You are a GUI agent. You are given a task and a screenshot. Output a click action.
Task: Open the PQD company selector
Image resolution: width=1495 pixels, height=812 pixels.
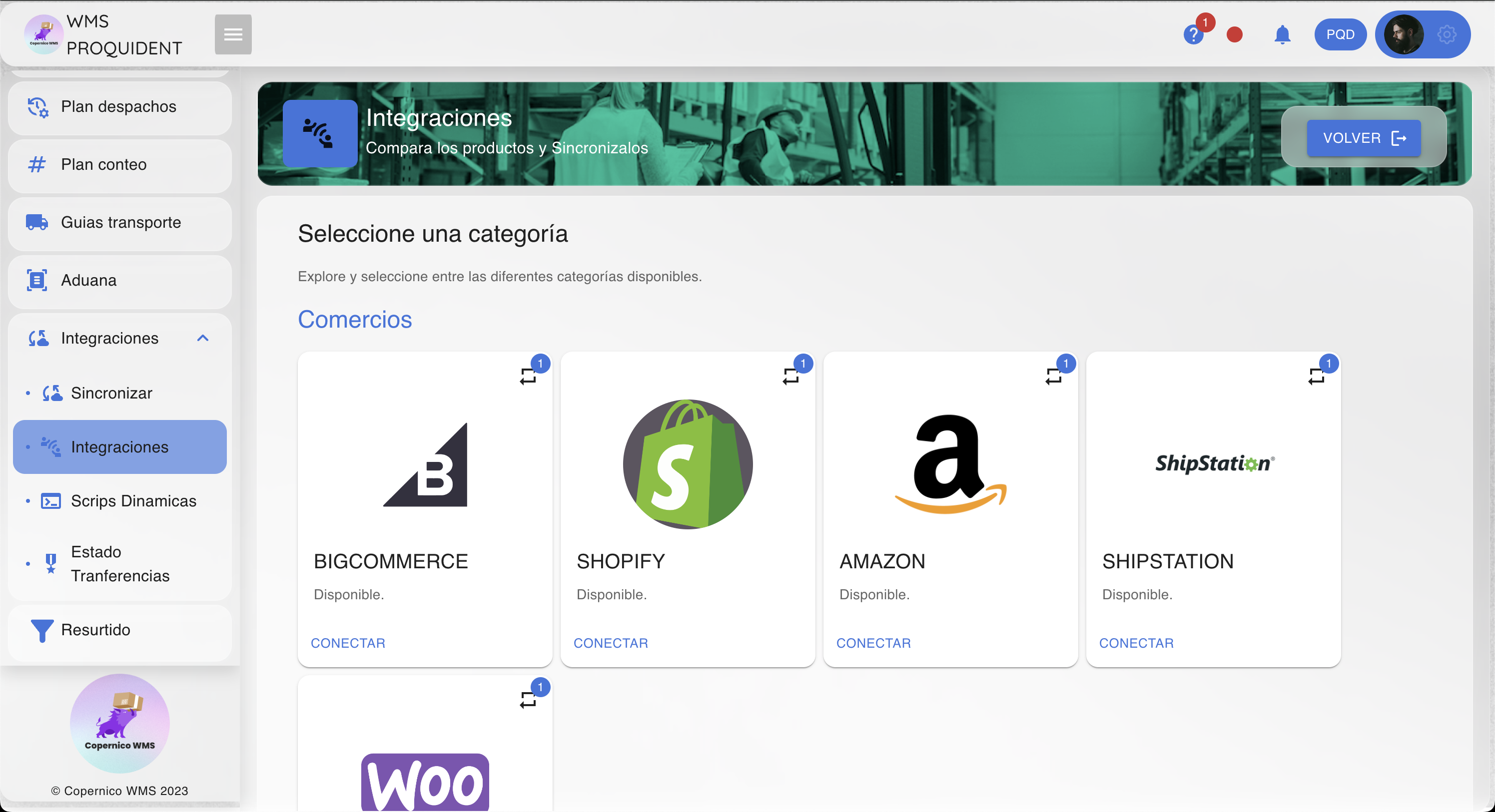(x=1340, y=35)
